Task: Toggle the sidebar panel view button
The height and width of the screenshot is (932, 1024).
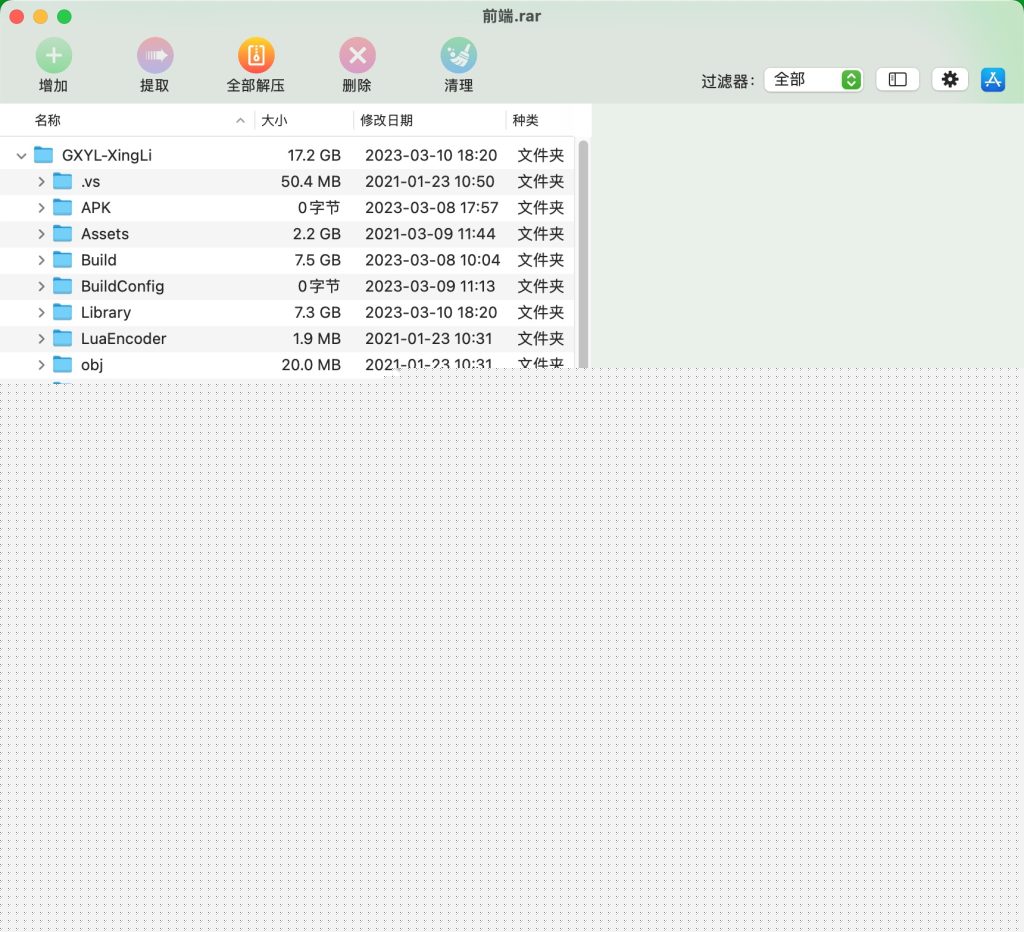Action: point(897,80)
